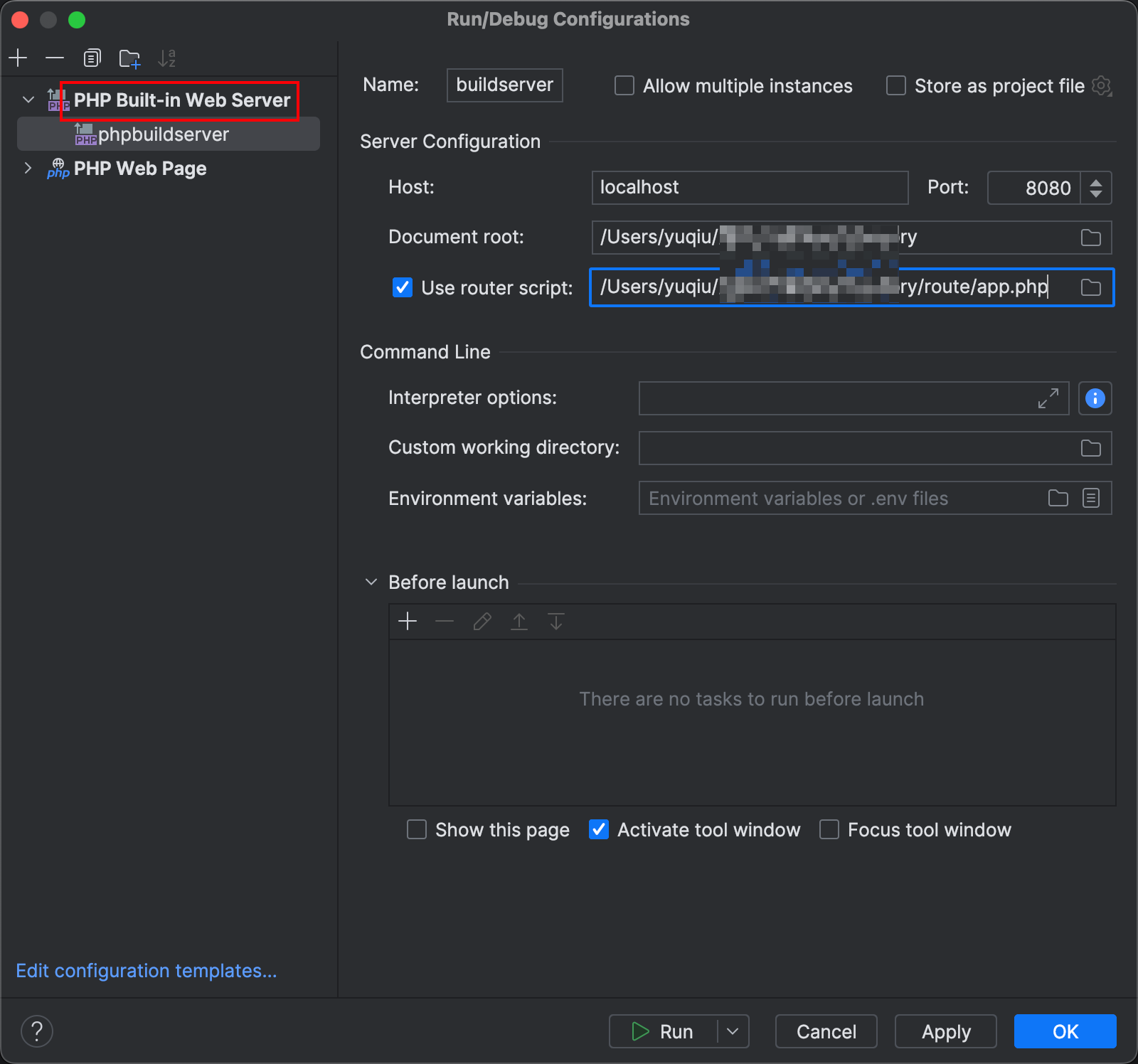This screenshot has height=1064, width=1138.
Task: Create new folder in configurations toolbar
Action: click(x=129, y=58)
